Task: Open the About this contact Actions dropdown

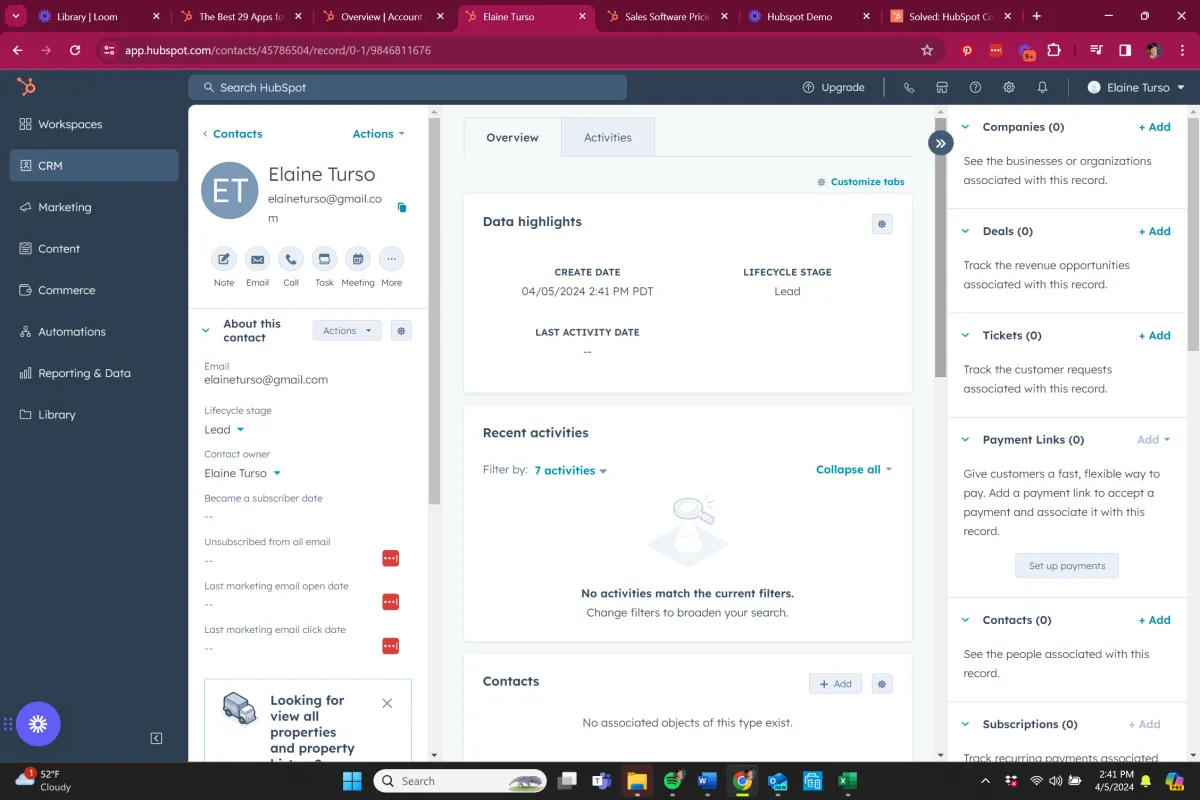Action: (x=347, y=331)
